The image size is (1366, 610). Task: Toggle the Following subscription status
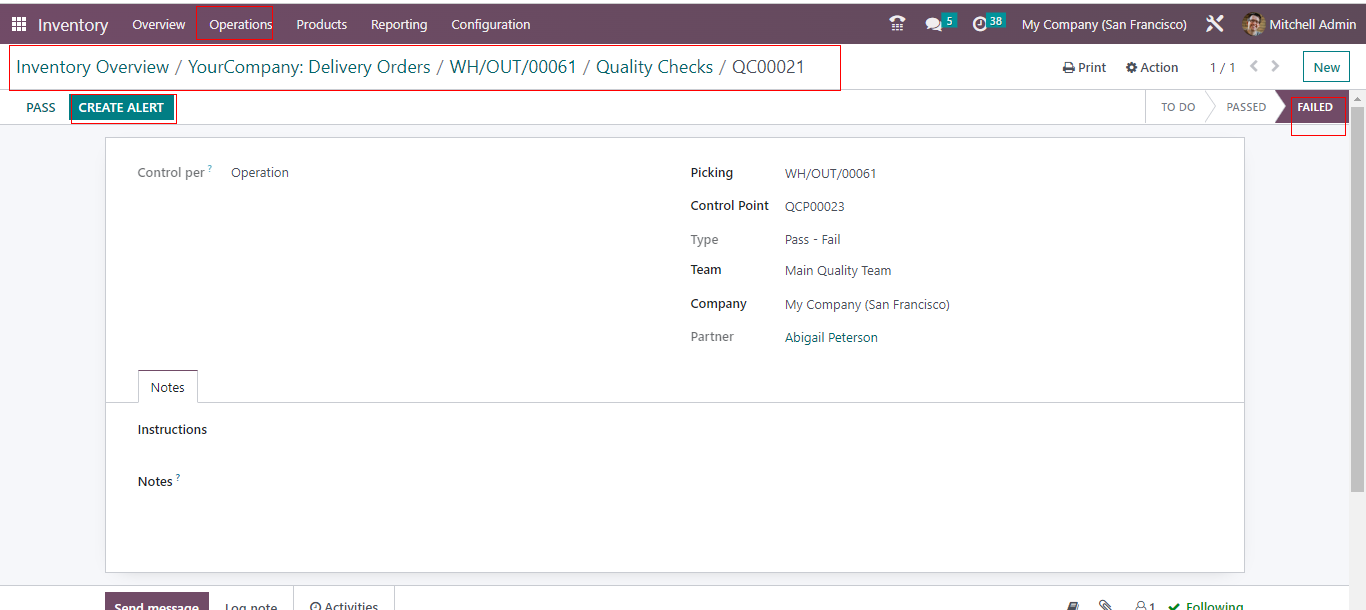(1205, 605)
